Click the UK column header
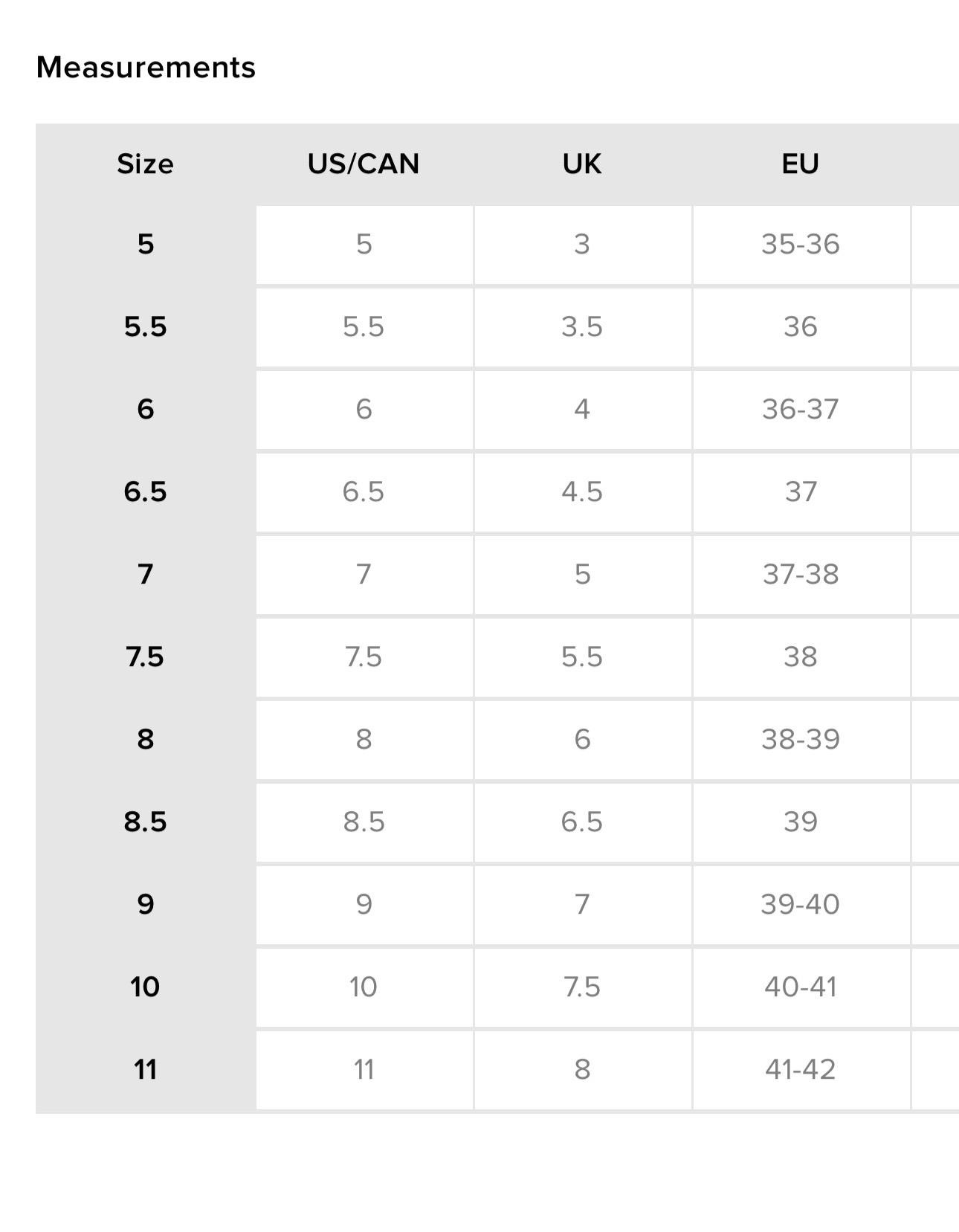The image size is (959, 1232). pos(582,164)
